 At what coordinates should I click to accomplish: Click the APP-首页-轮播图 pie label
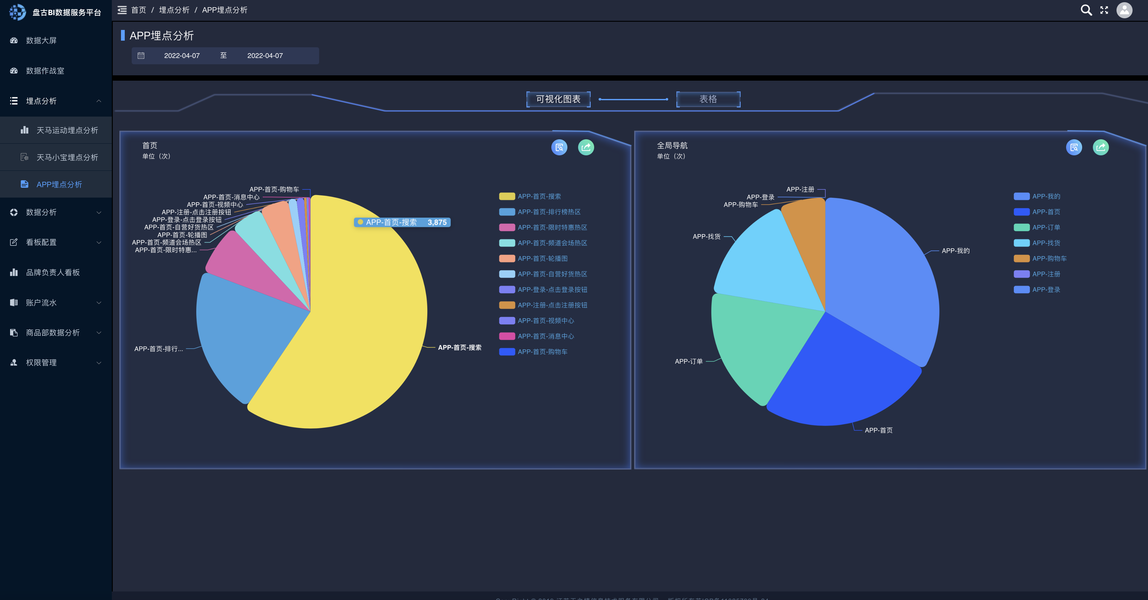[x=182, y=235]
